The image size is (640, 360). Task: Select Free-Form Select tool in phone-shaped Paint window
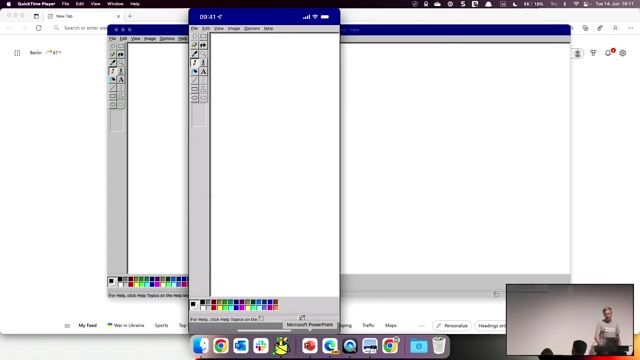click(195, 36)
